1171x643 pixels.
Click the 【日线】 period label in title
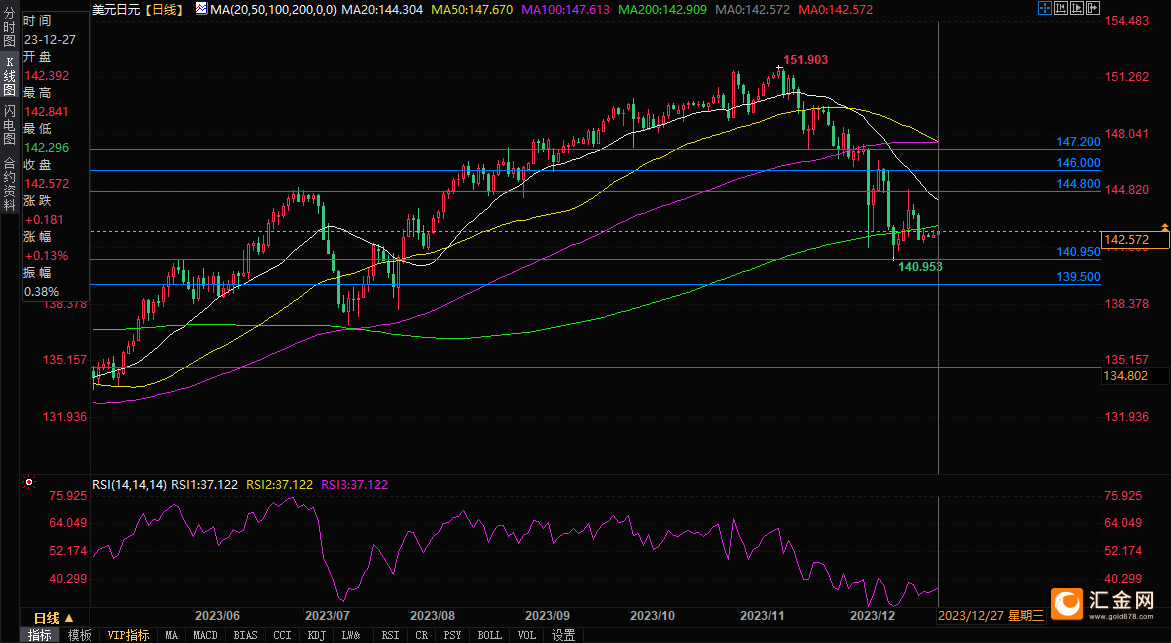pyautogui.click(x=164, y=10)
